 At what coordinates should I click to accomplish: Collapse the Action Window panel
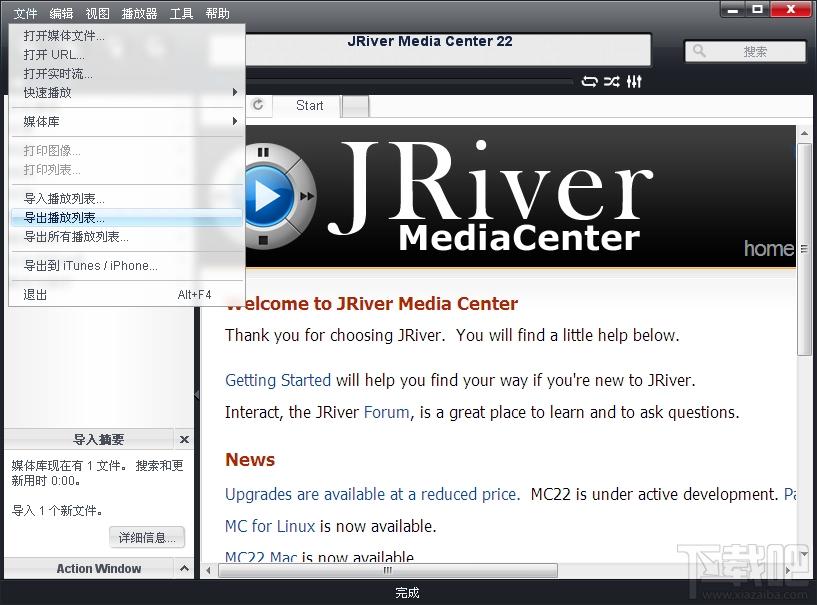tap(184, 568)
